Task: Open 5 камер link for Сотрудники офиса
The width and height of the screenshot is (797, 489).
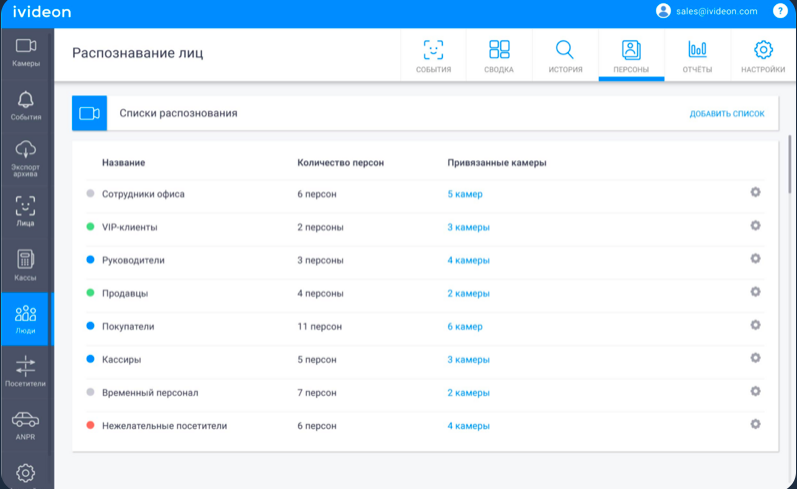Action: coord(465,194)
